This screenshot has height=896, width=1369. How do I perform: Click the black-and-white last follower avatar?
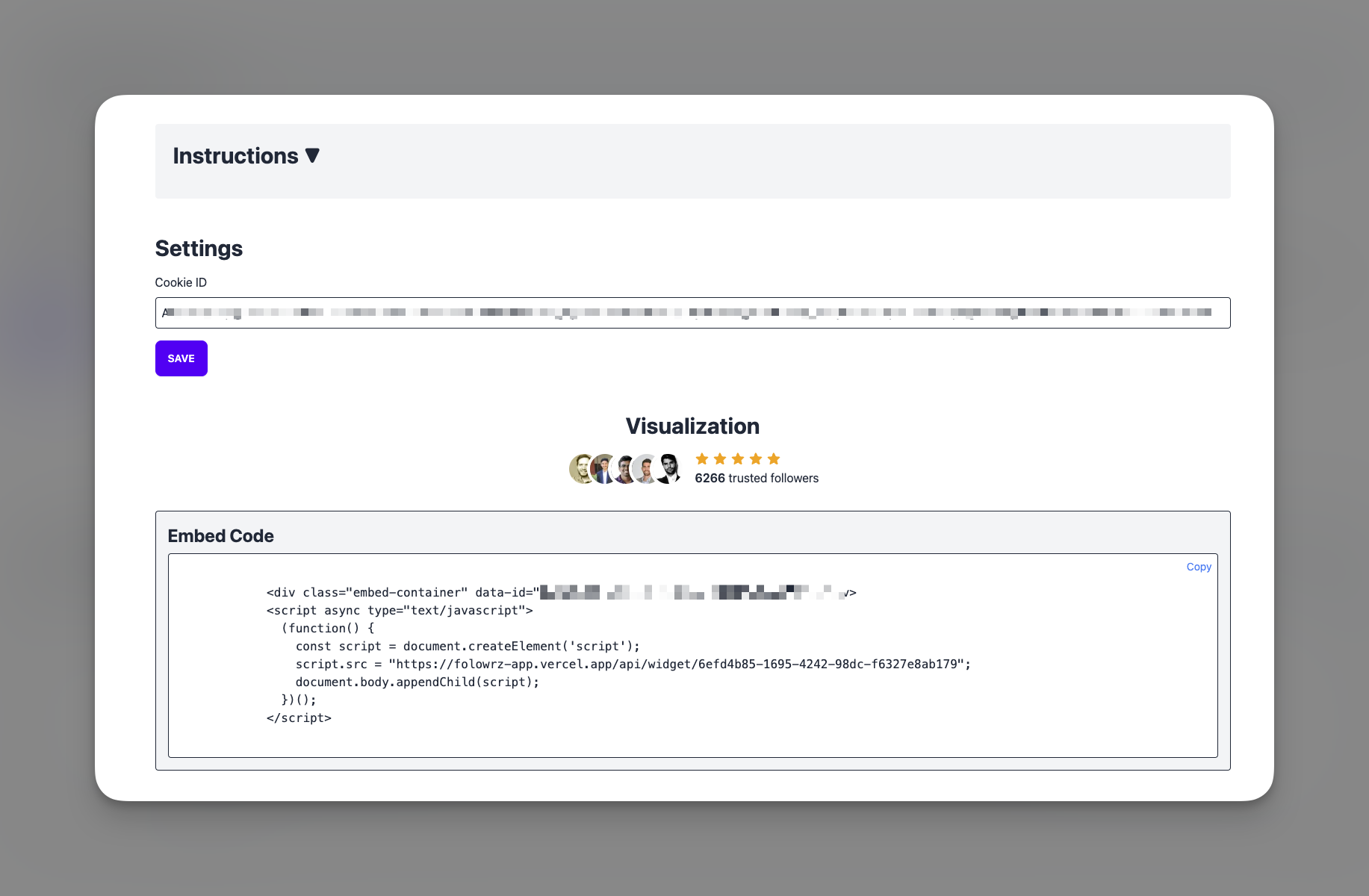(x=668, y=469)
